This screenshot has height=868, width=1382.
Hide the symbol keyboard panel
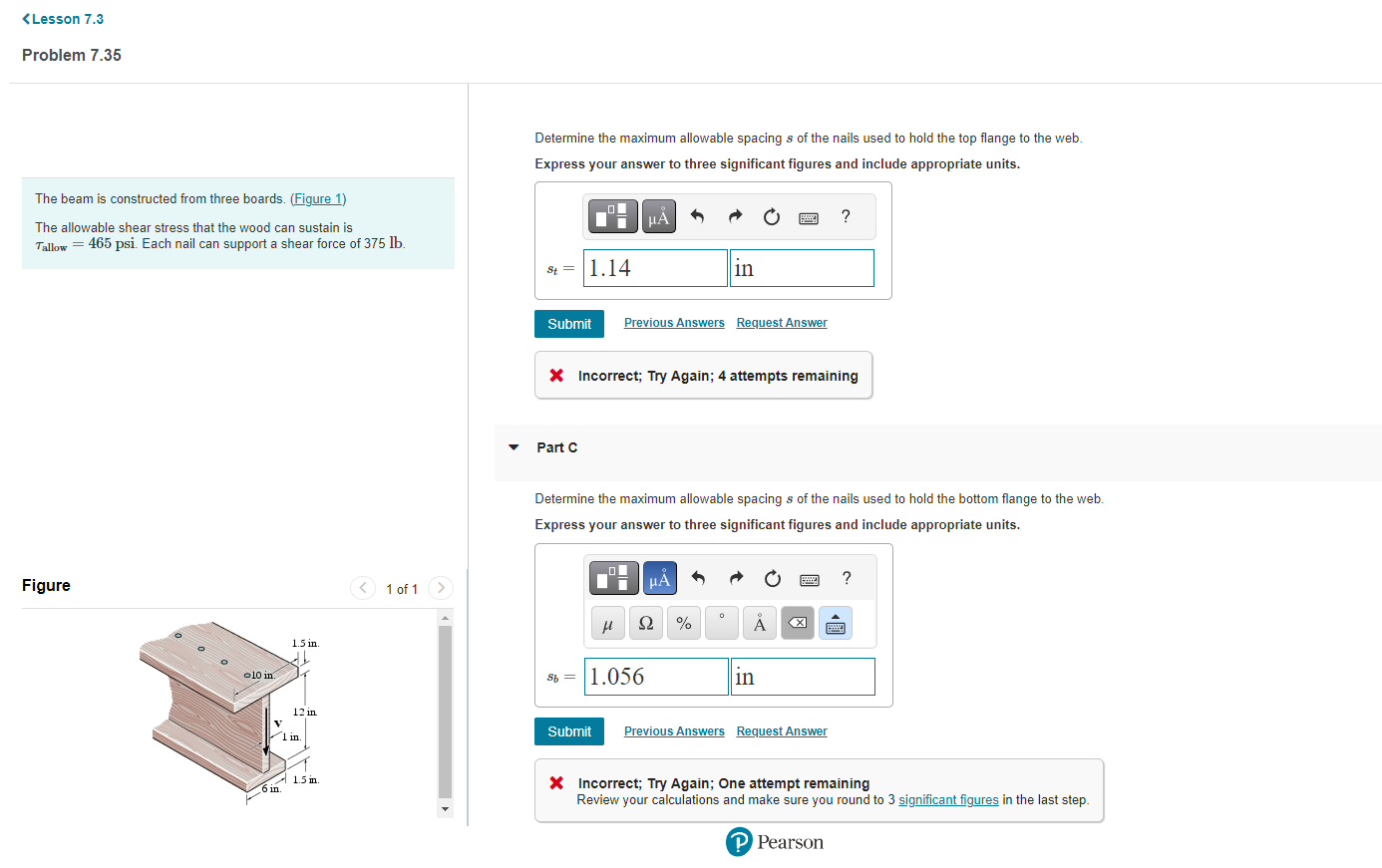click(x=836, y=623)
